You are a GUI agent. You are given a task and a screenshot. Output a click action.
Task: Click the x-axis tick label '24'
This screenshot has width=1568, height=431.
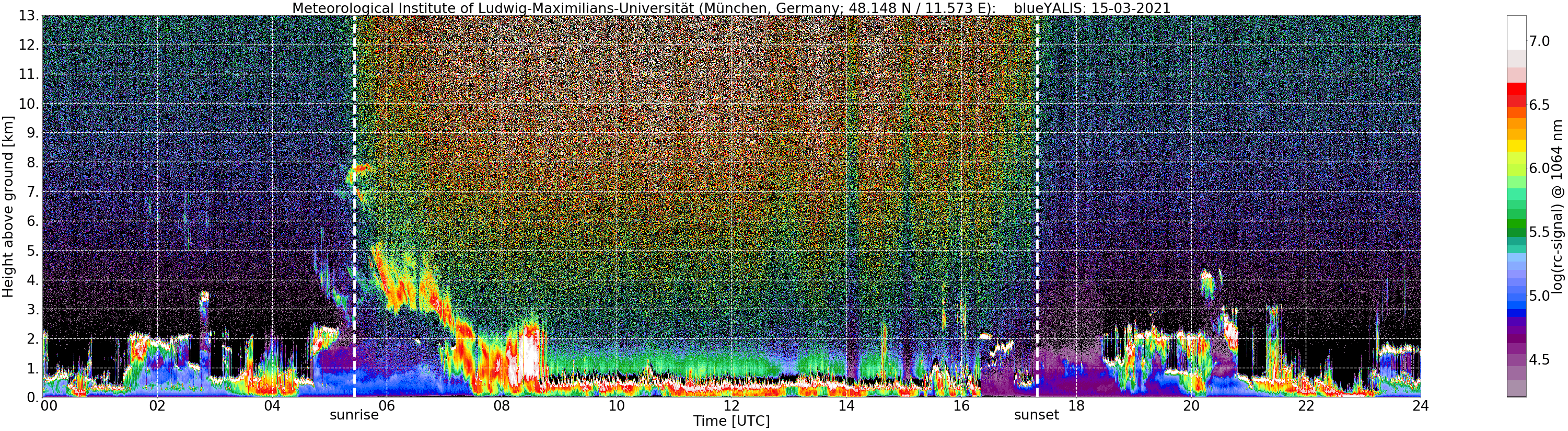point(1421,406)
